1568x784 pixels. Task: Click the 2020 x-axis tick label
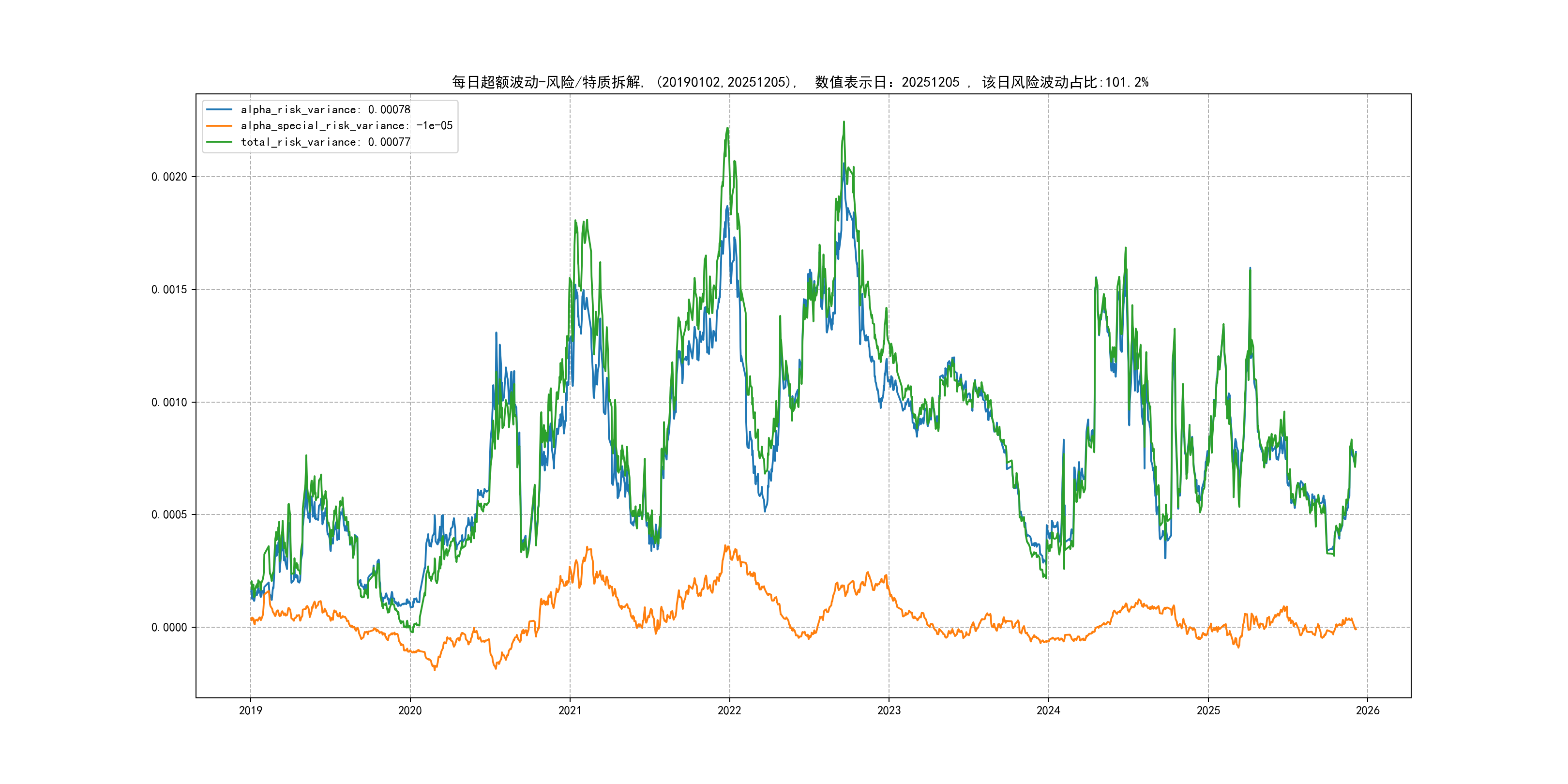coord(409,710)
